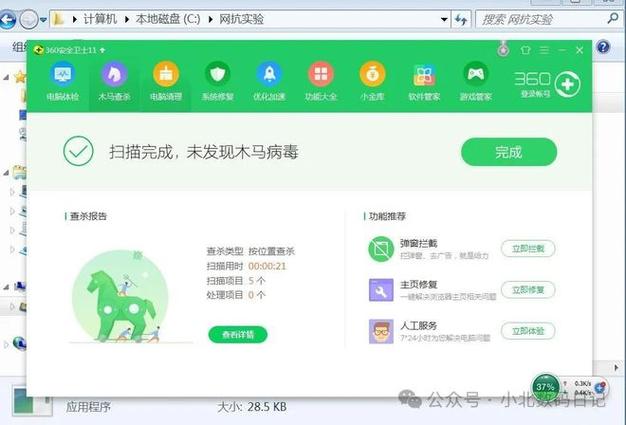Click the magnifier in Explorer search box

pyautogui.click(x=612, y=18)
